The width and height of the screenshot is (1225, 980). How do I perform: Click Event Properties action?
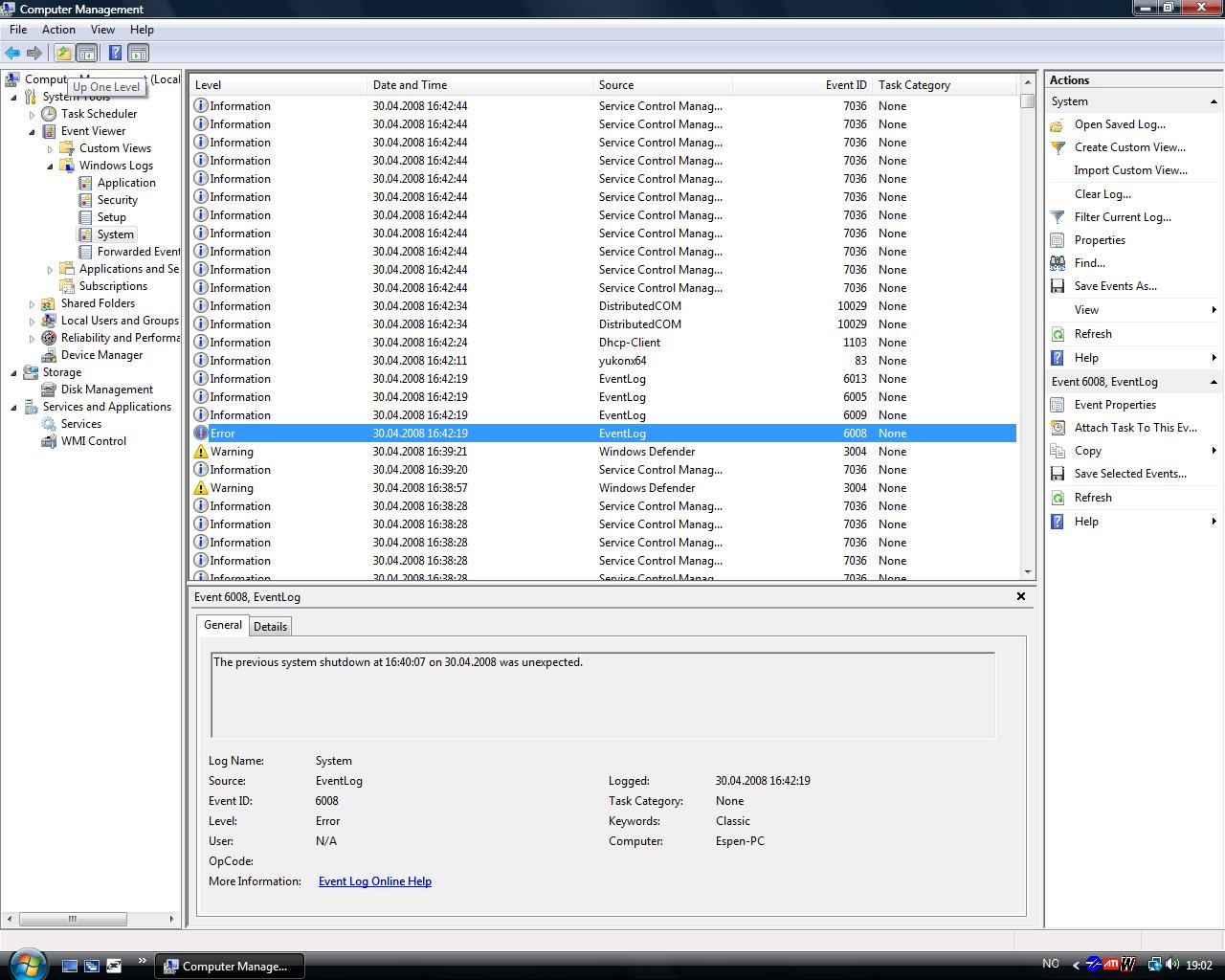pos(1115,405)
